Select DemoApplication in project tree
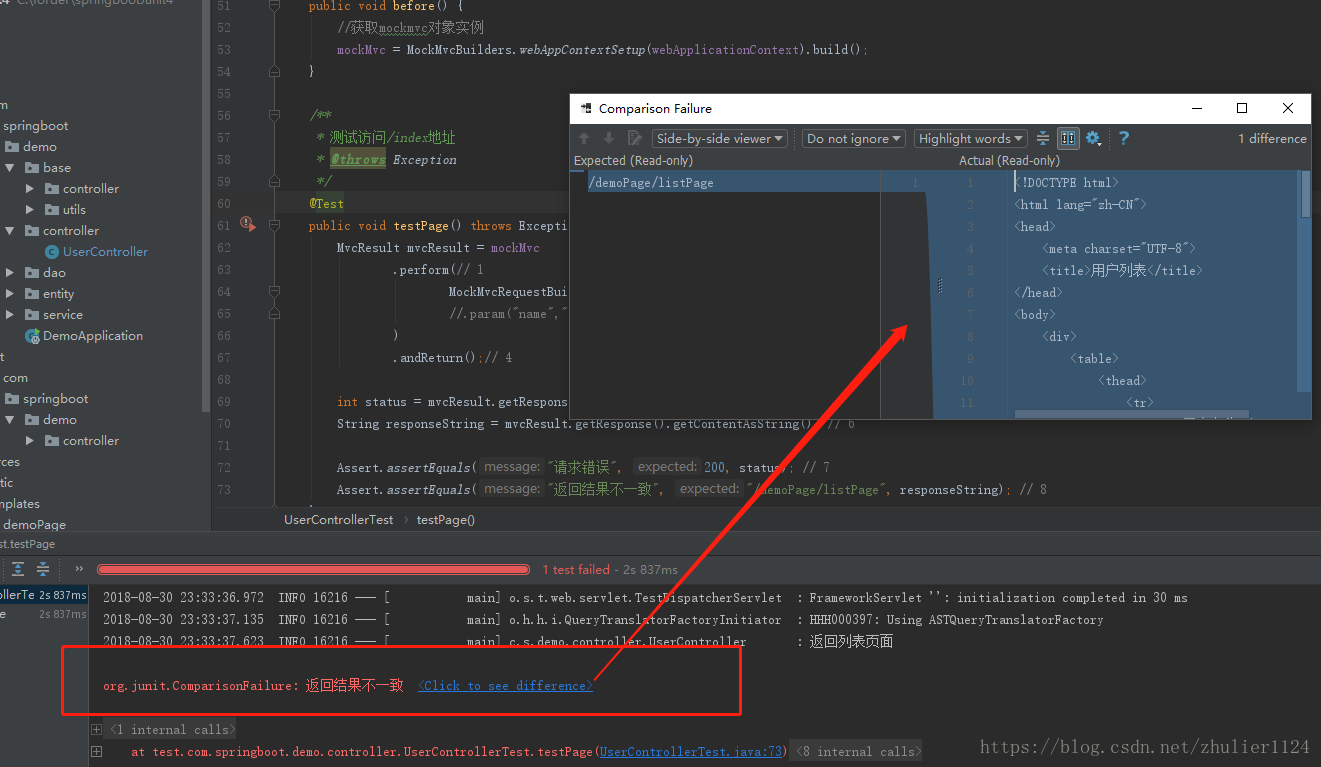This screenshot has width=1321, height=767. tap(93, 336)
